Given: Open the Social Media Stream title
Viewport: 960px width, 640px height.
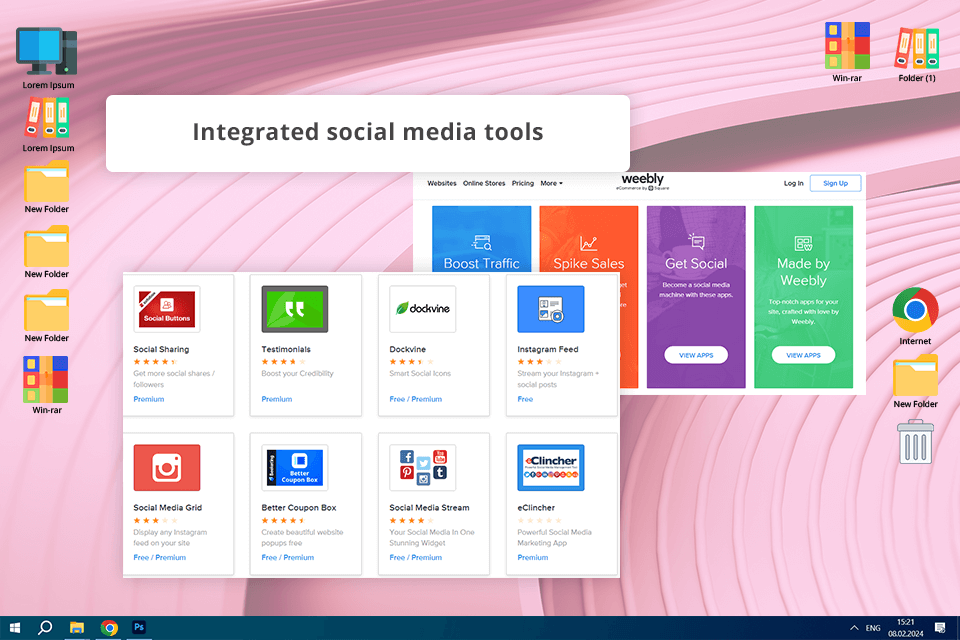Looking at the screenshot, I should click(429, 508).
